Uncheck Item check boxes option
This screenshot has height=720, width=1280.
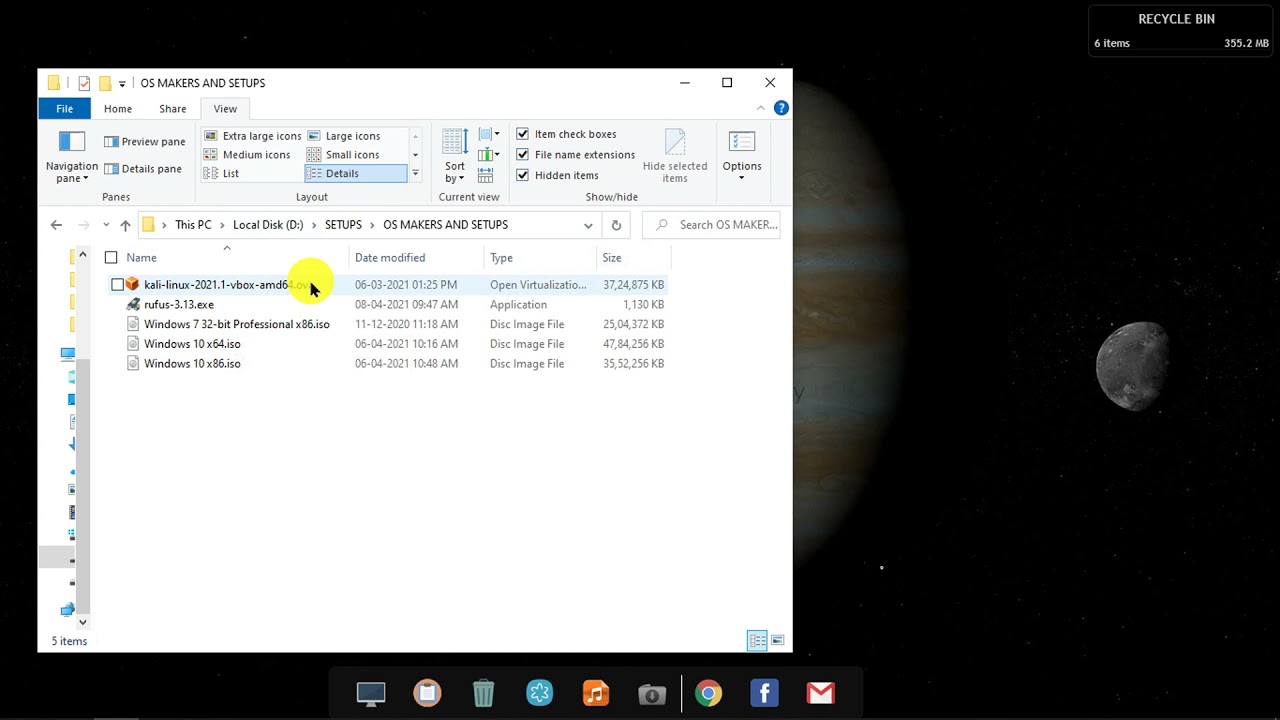coord(566,134)
